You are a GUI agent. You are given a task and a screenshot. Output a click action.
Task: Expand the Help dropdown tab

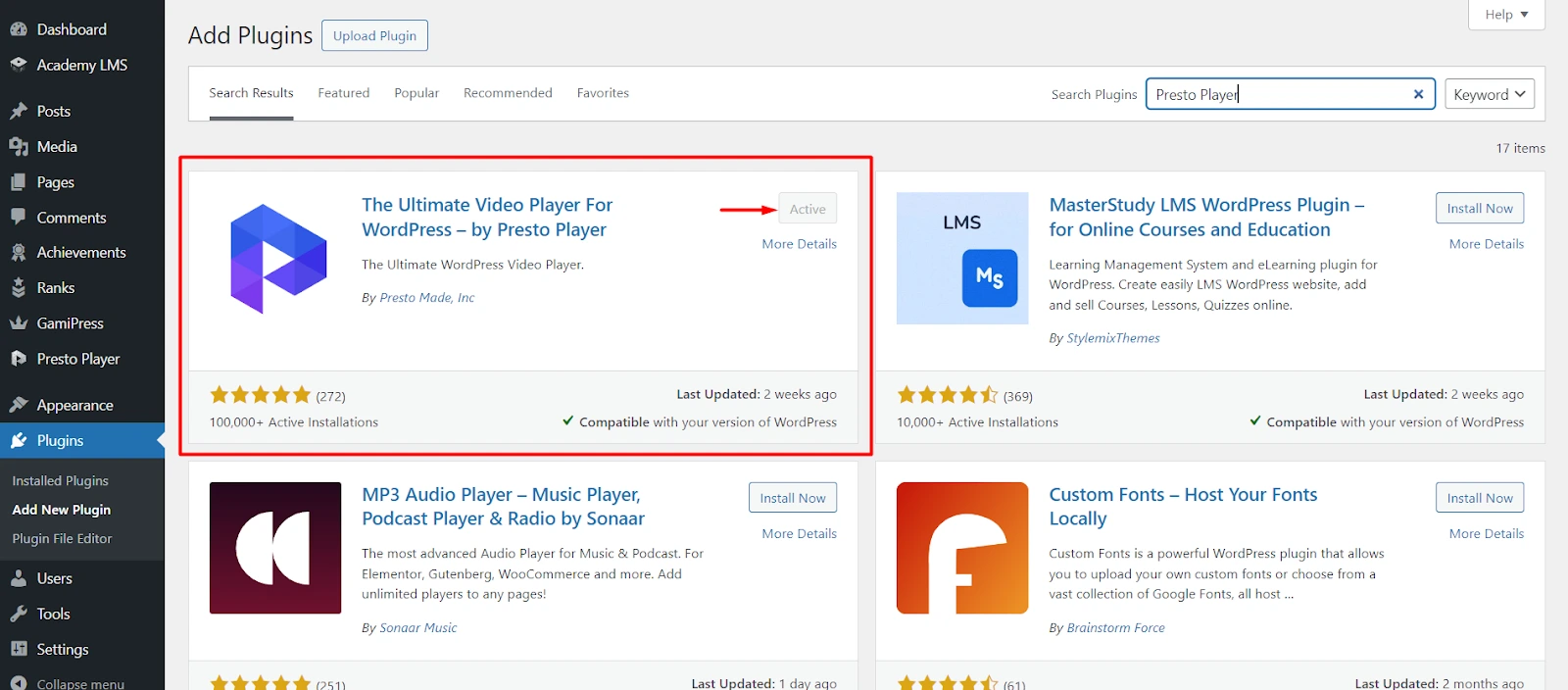coord(1506,14)
